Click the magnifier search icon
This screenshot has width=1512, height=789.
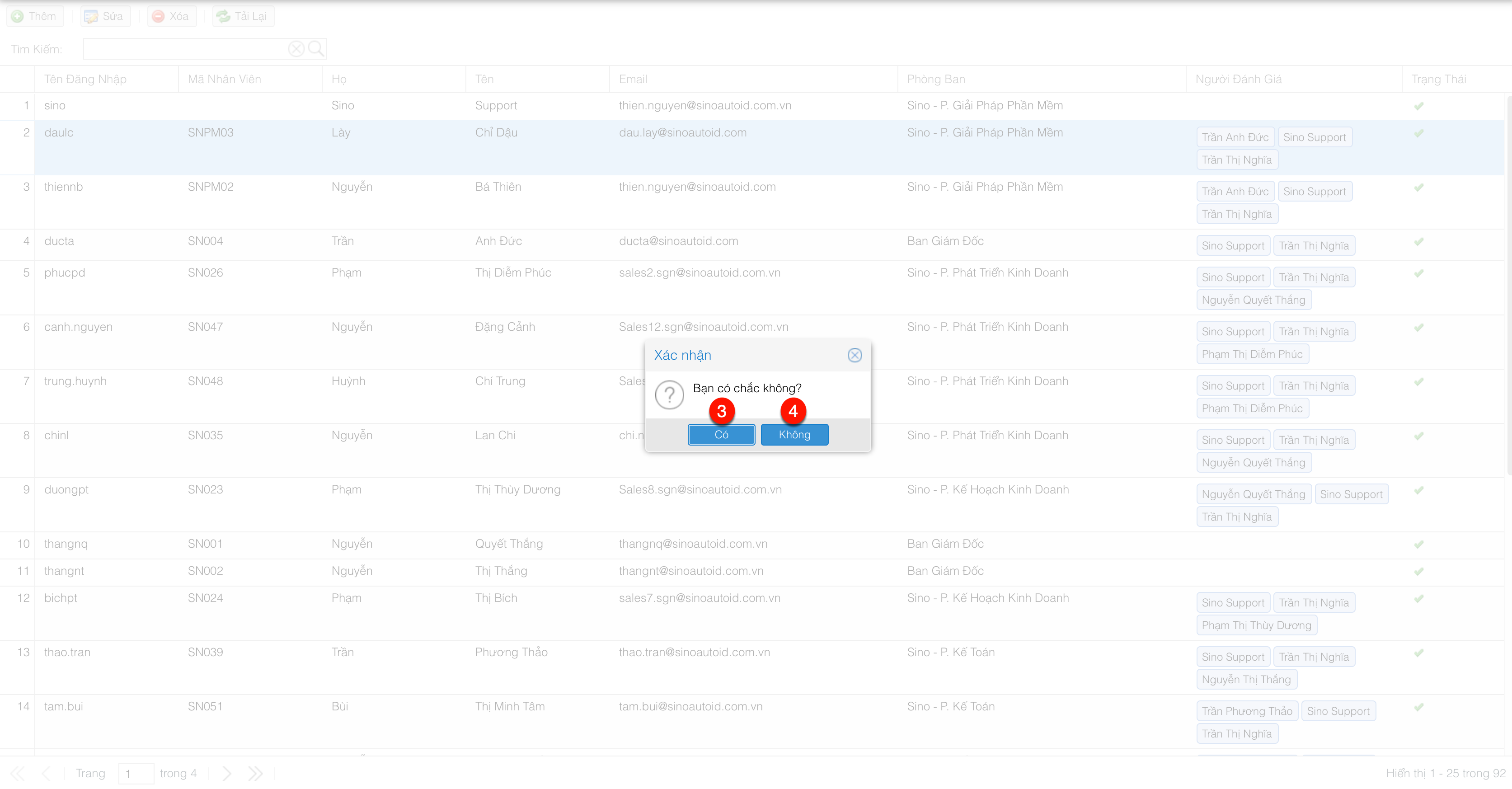click(x=316, y=49)
